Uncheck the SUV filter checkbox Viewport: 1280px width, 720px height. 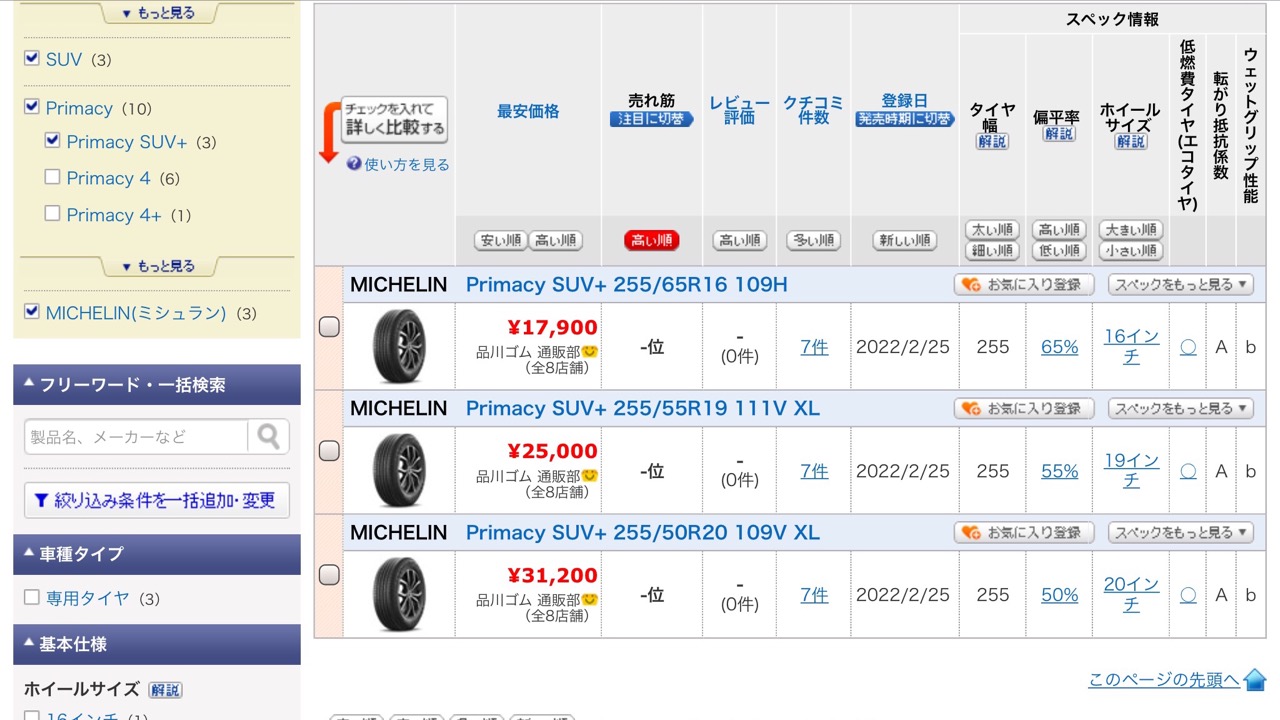[32, 58]
